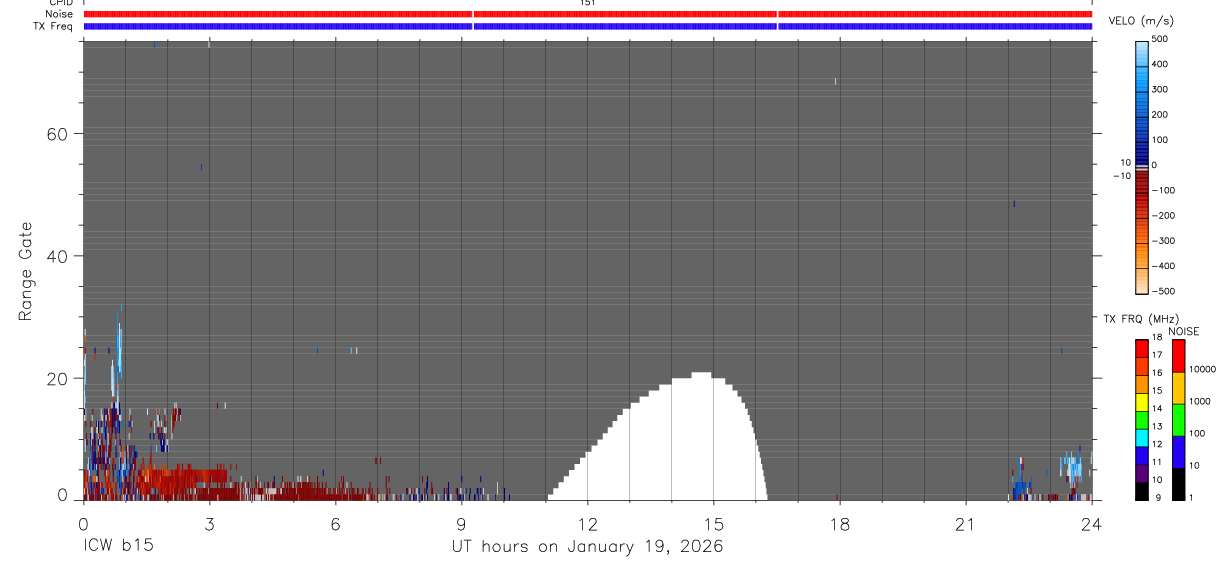Click the "Range Gate" vertical axis title
This screenshot has width=1228, height=567.
pyautogui.click(x=28, y=271)
